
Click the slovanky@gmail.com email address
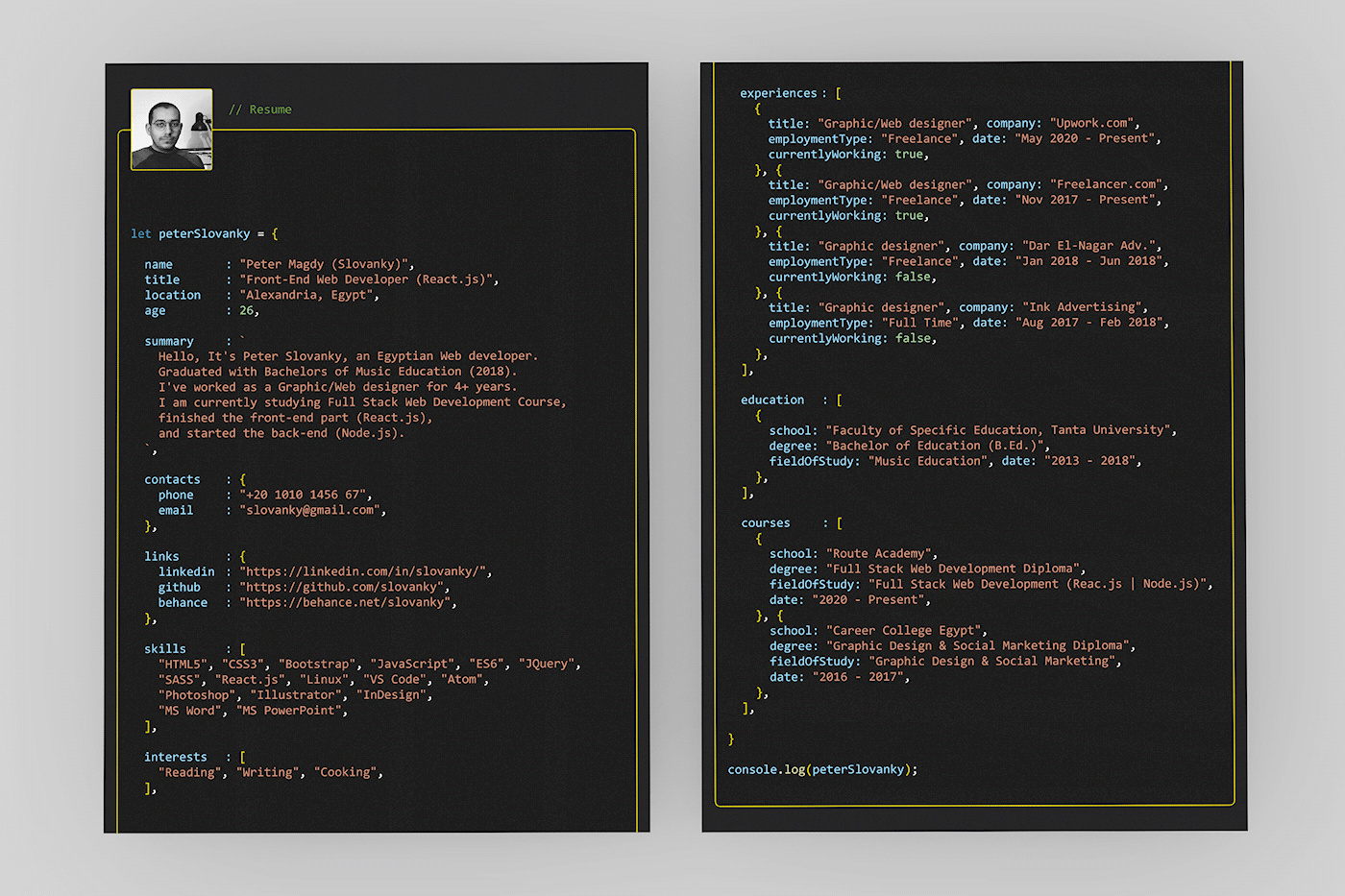(x=310, y=510)
